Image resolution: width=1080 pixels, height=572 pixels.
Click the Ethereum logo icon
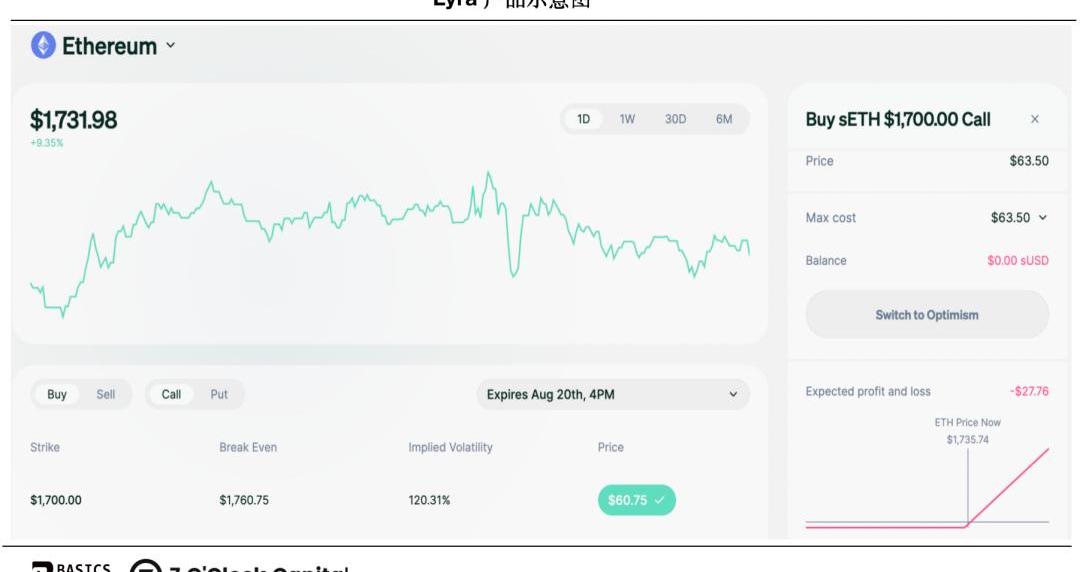[43, 45]
